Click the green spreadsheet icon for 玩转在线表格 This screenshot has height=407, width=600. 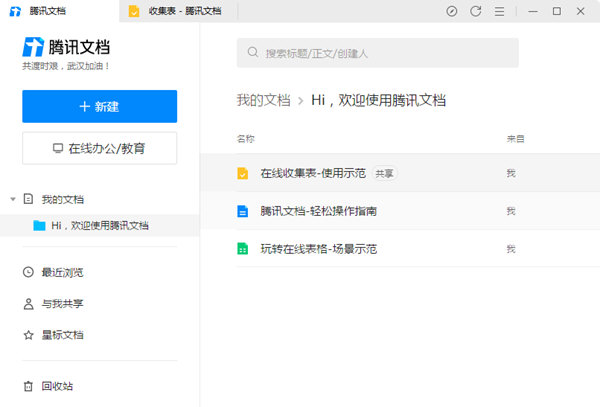pyautogui.click(x=242, y=248)
